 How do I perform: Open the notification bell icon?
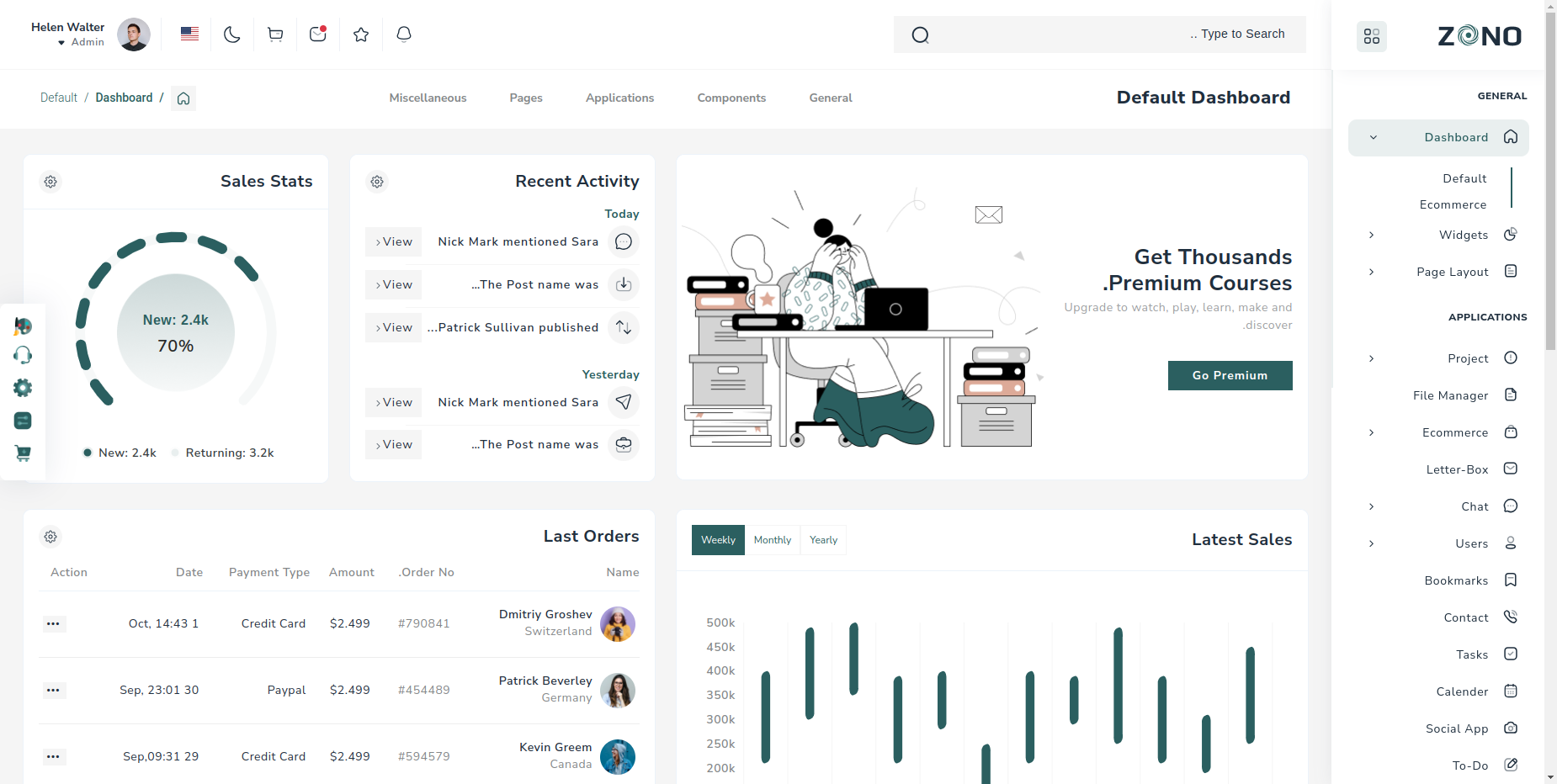point(404,34)
